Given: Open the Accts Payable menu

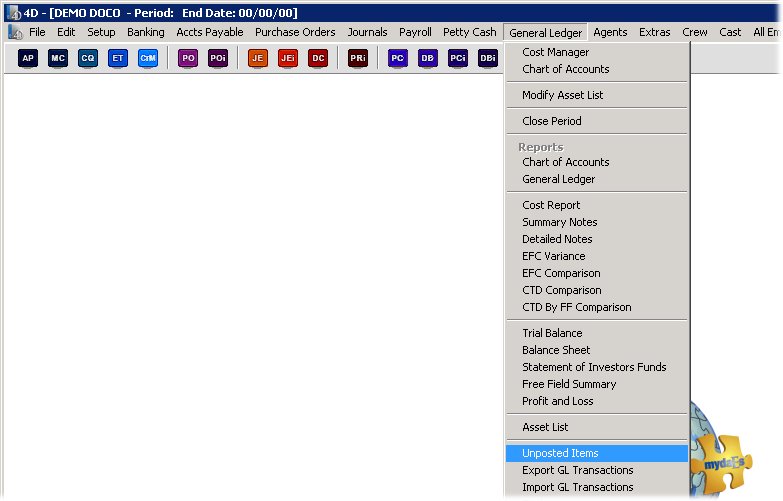Looking at the screenshot, I should click(210, 32).
